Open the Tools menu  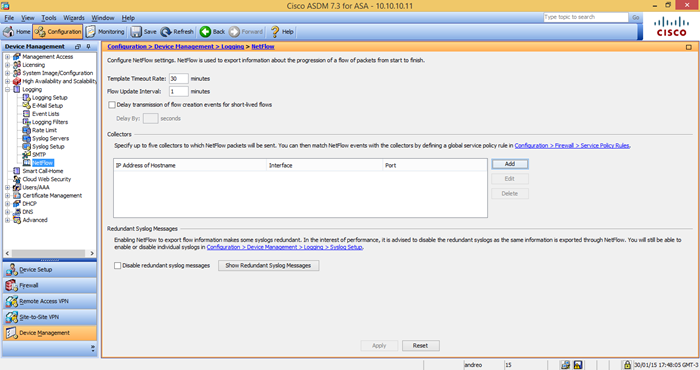pyautogui.click(x=49, y=18)
